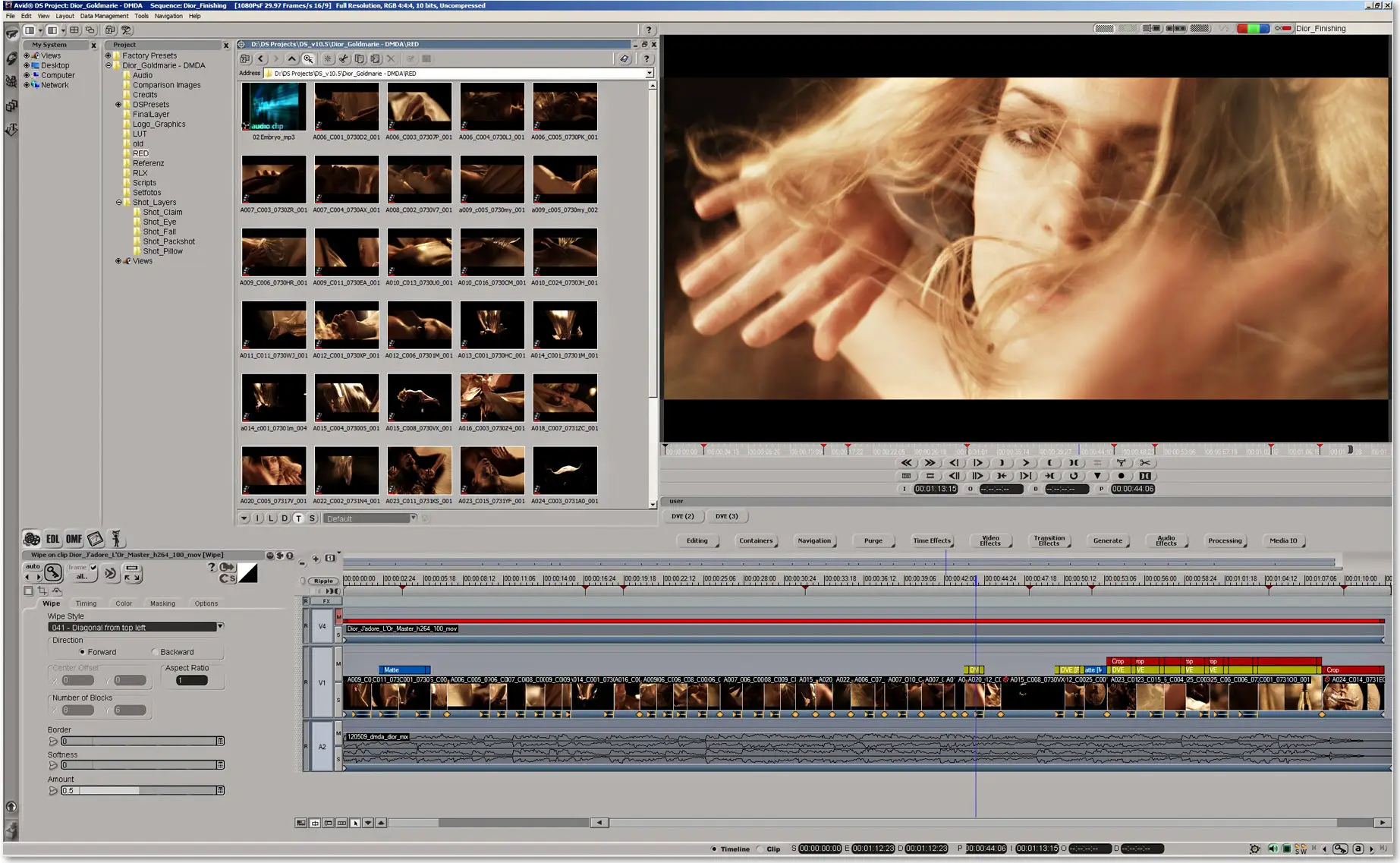The width and height of the screenshot is (1400, 863).
Task: Click the record dot button
Action: [x=1121, y=476]
